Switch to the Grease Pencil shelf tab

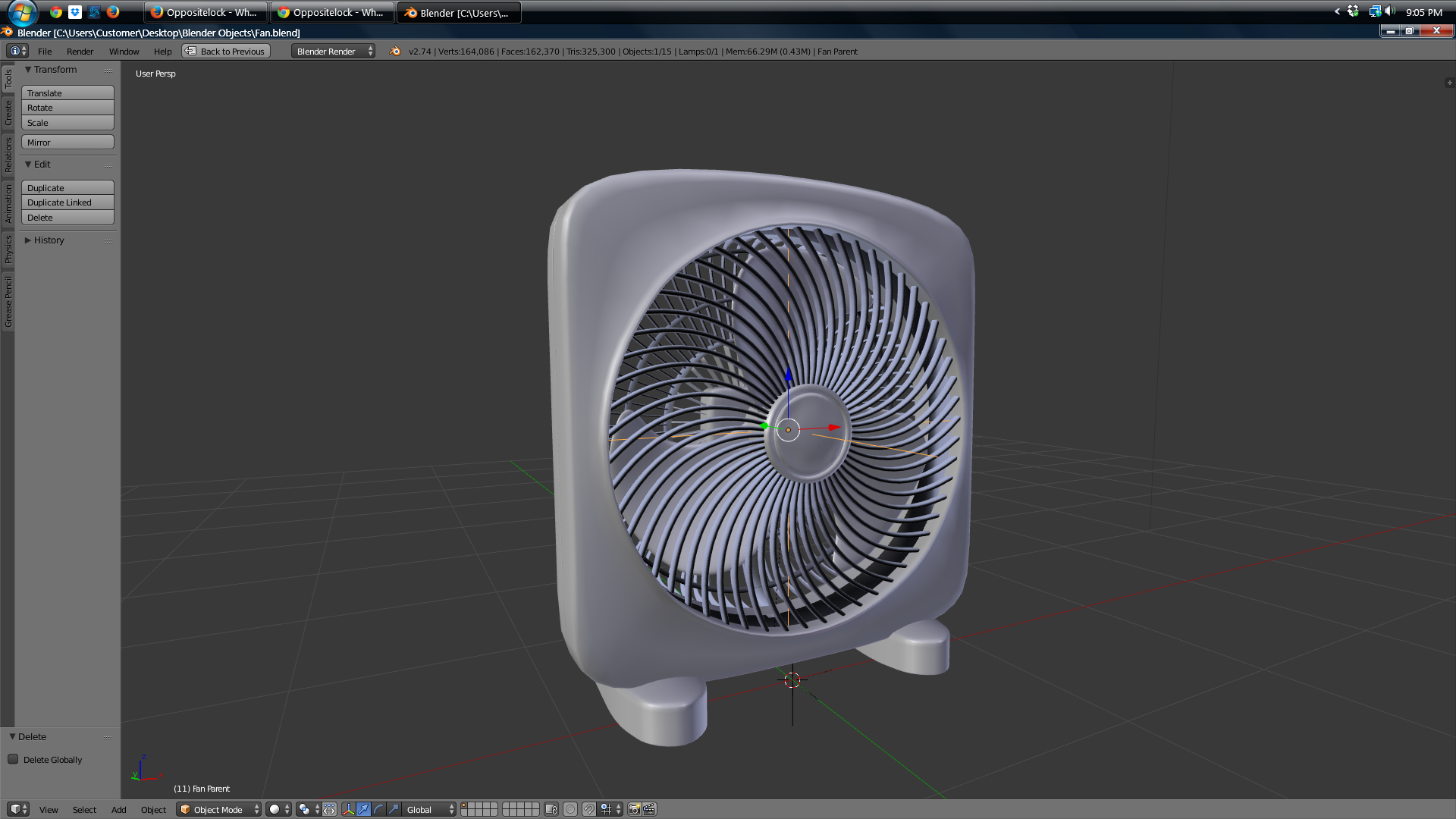pos(8,302)
